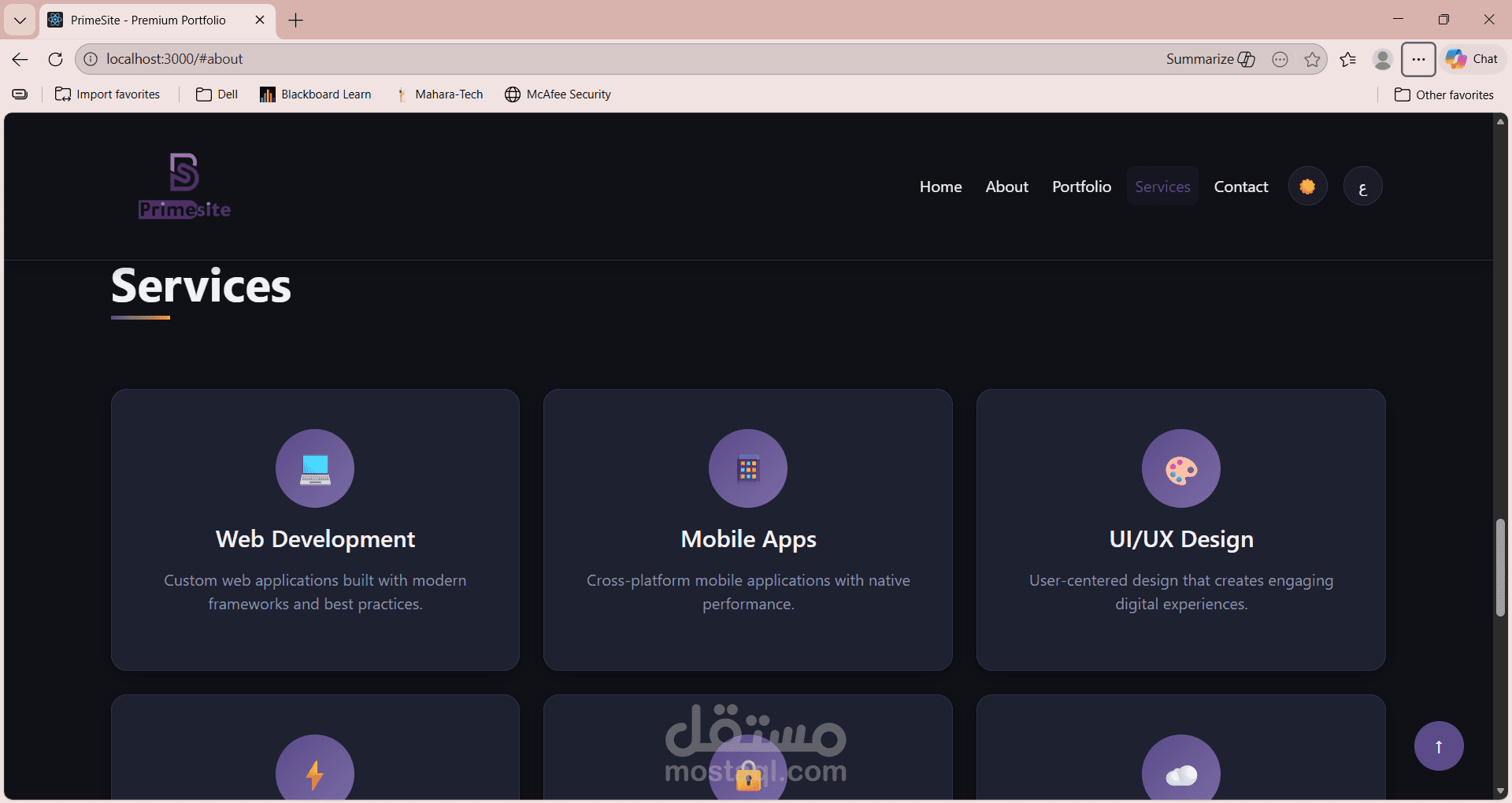Select the Web Development card title
Image resolution: width=1512 pixels, height=803 pixels.
[x=315, y=539]
